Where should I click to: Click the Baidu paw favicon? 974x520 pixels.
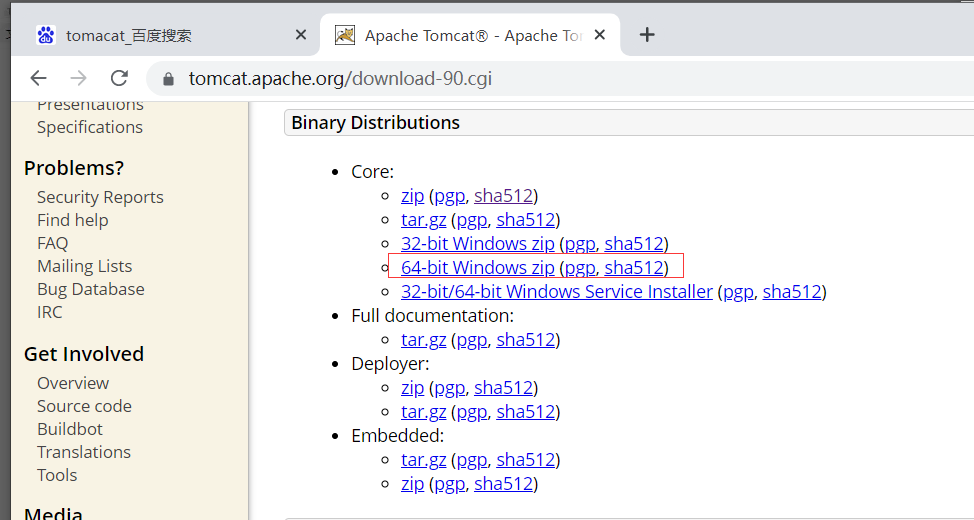pos(46,35)
